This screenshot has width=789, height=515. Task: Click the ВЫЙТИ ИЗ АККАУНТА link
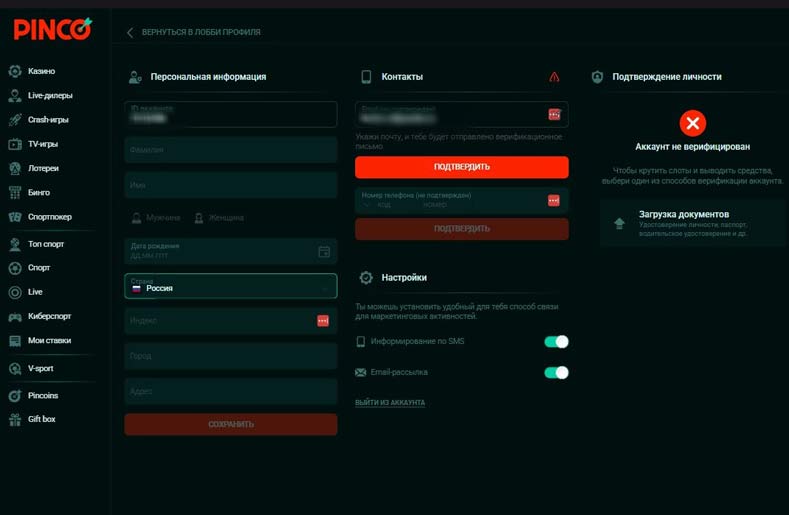click(x=390, y=403)
